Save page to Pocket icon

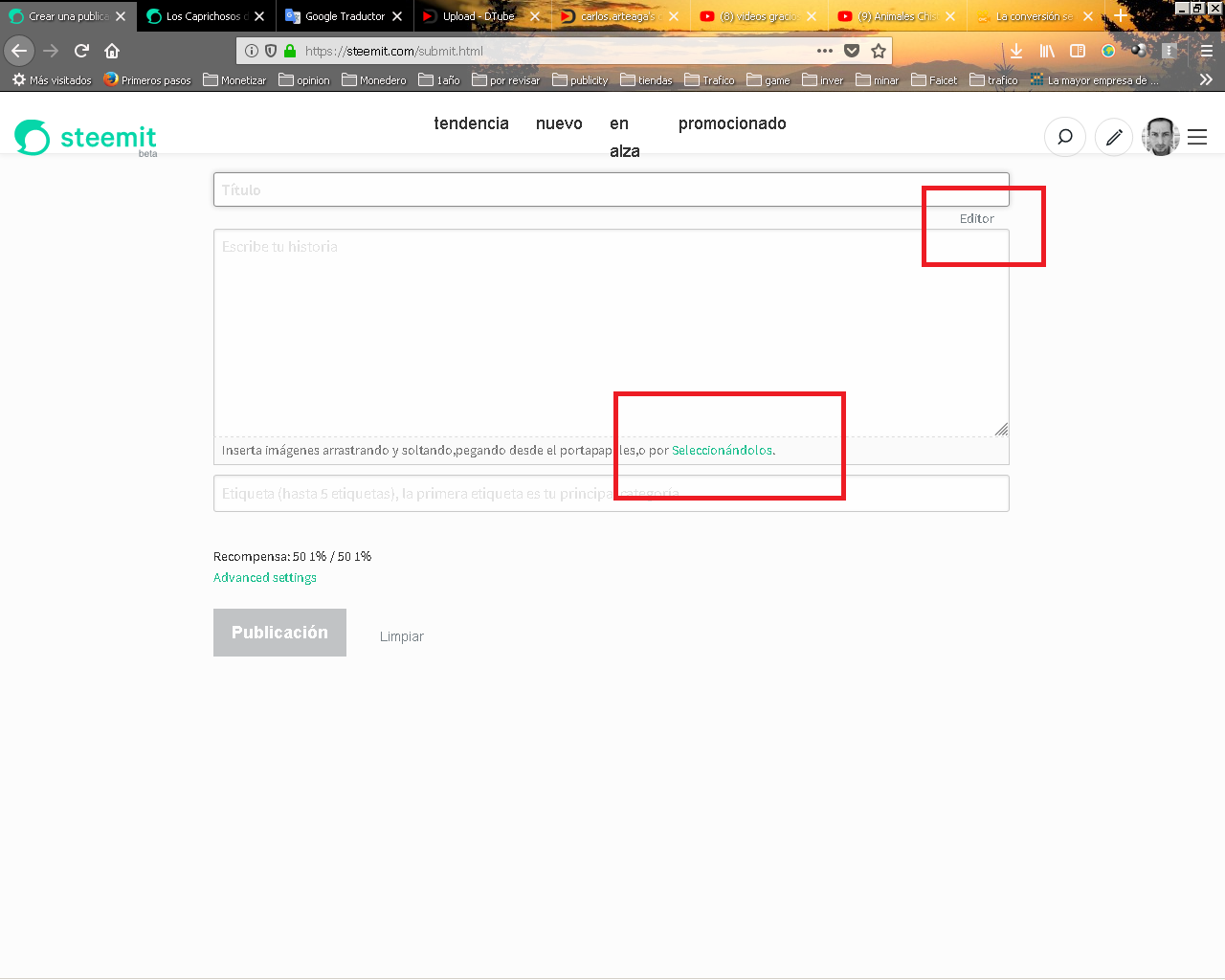click(x=852, y=51)
